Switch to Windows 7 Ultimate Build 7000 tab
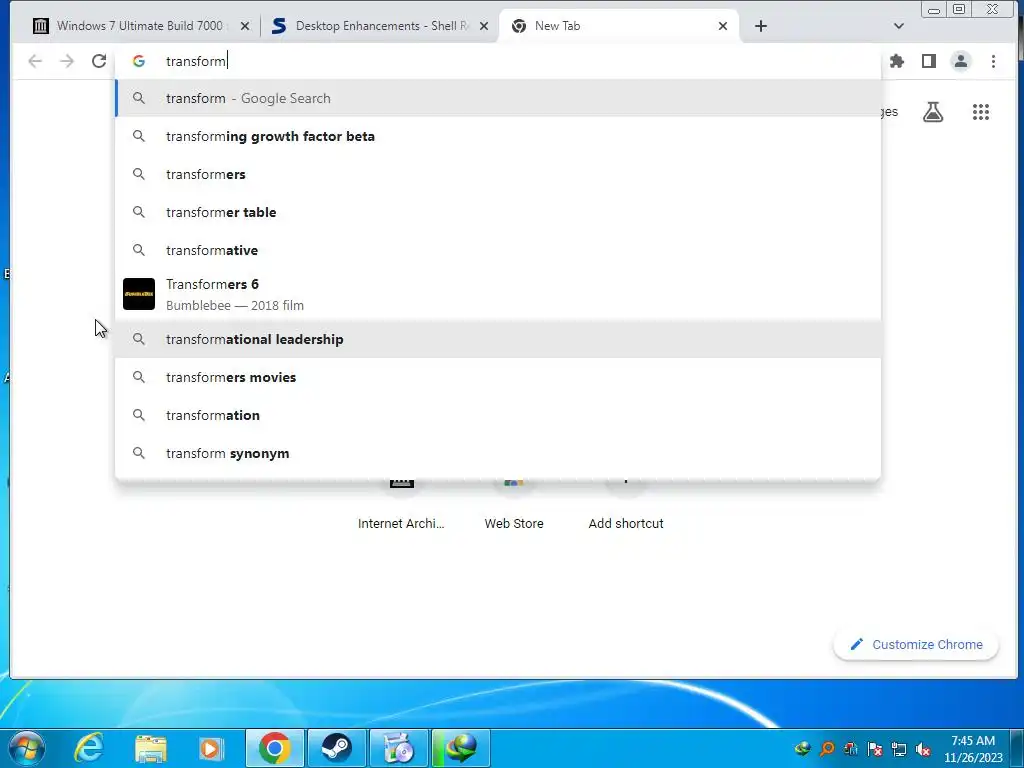The width and height of the screenshot is (1024, 768). point(140,26)
